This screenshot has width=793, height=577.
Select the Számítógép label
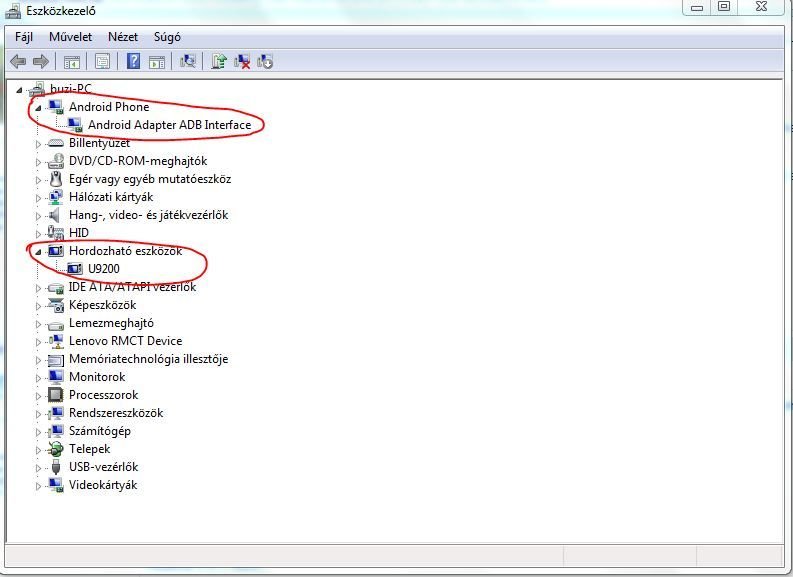click(x=100, y=431)
